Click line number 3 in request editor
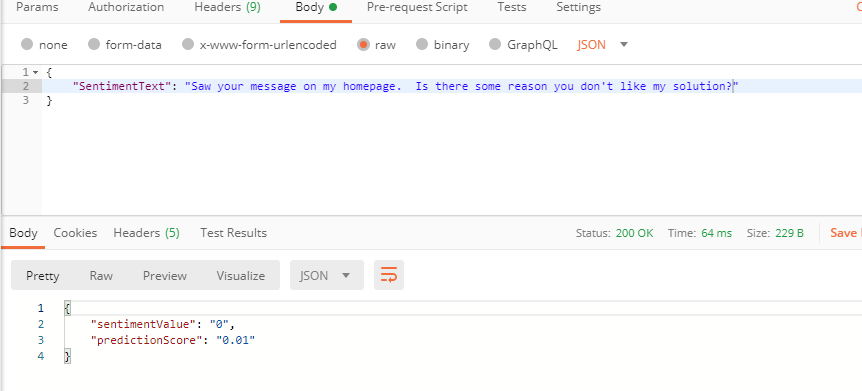 [x=25, y=101]
